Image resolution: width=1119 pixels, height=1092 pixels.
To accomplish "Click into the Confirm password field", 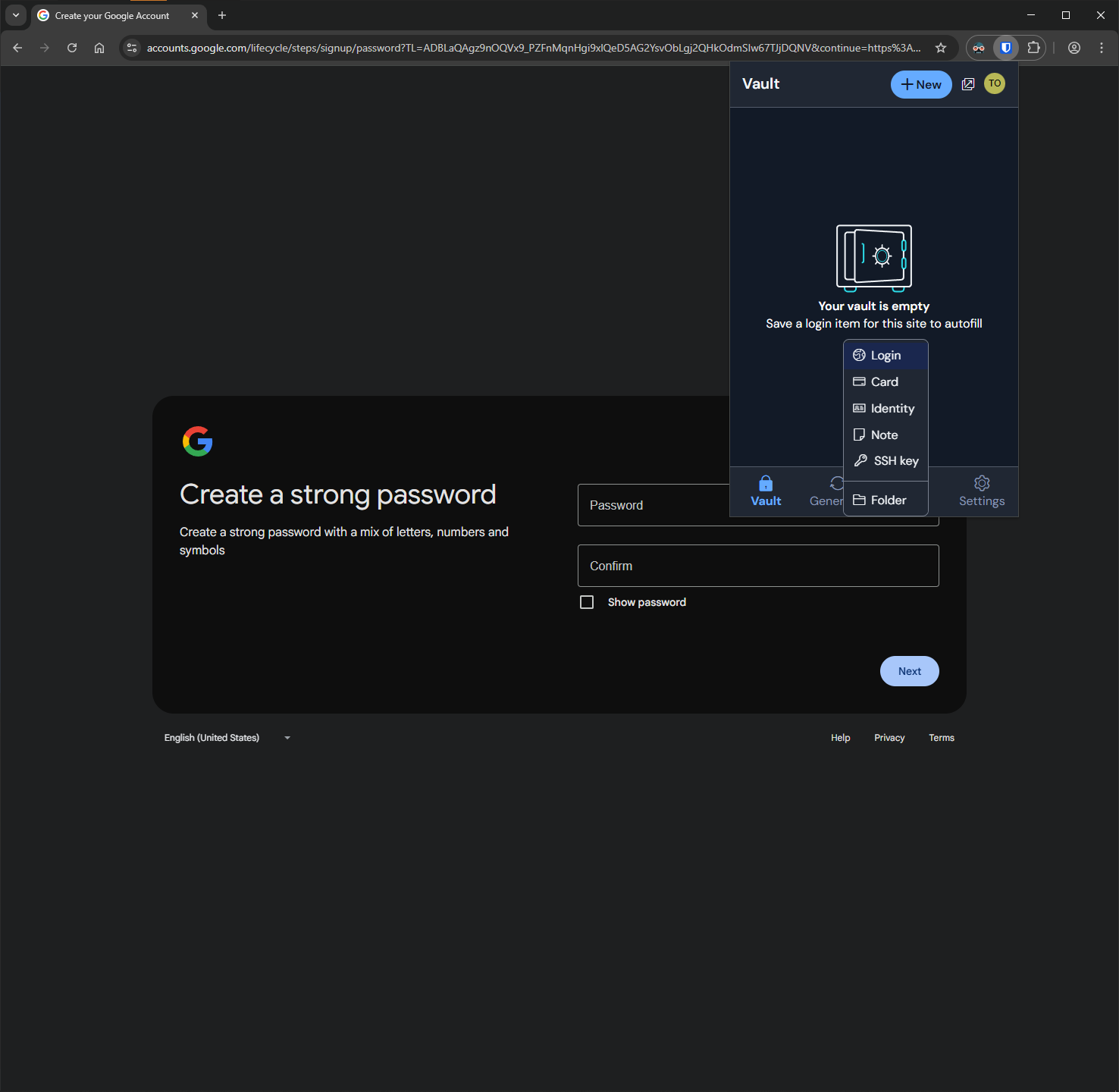I will [758, 566].
